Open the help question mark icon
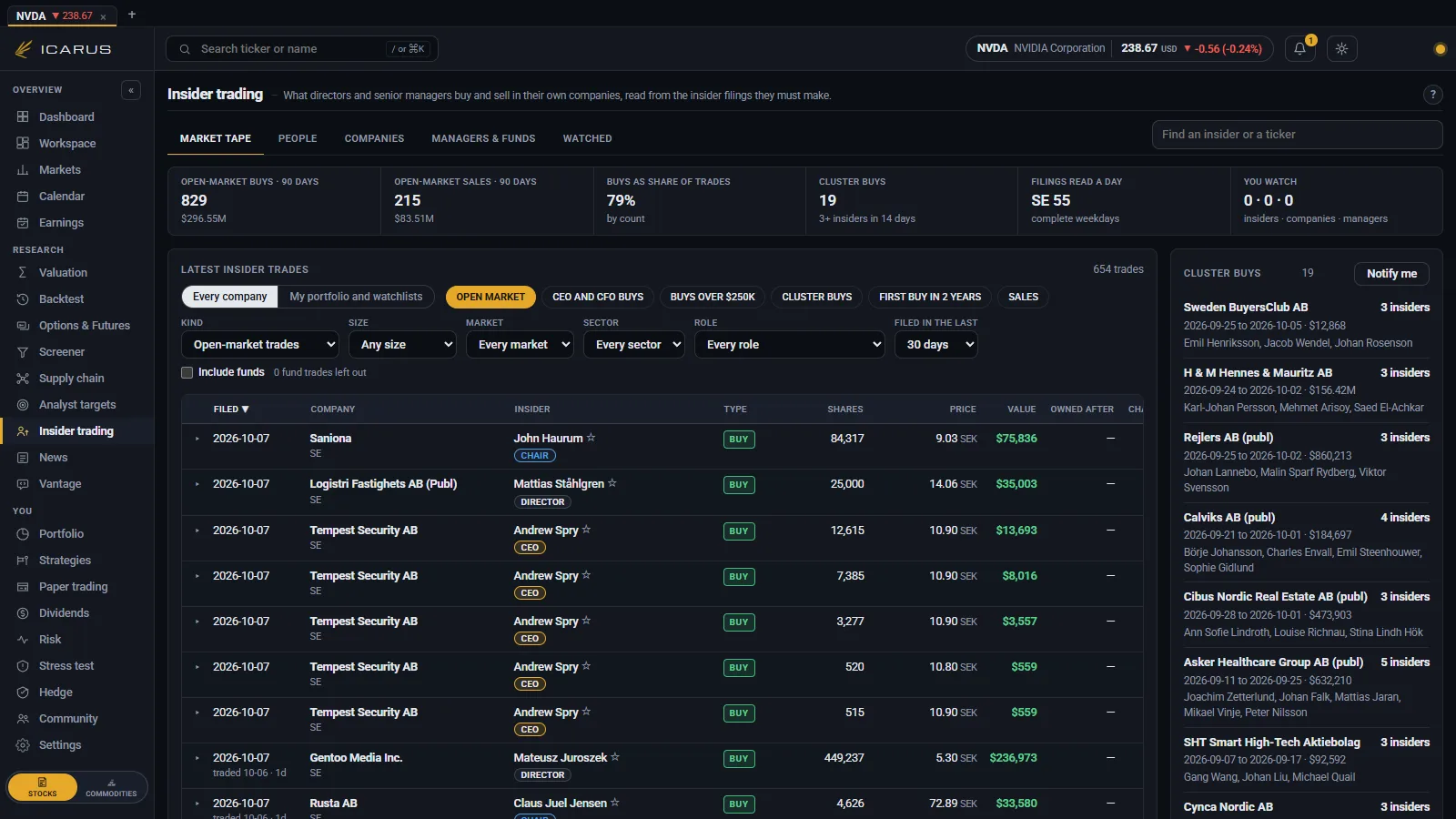 pos(1432,95)
